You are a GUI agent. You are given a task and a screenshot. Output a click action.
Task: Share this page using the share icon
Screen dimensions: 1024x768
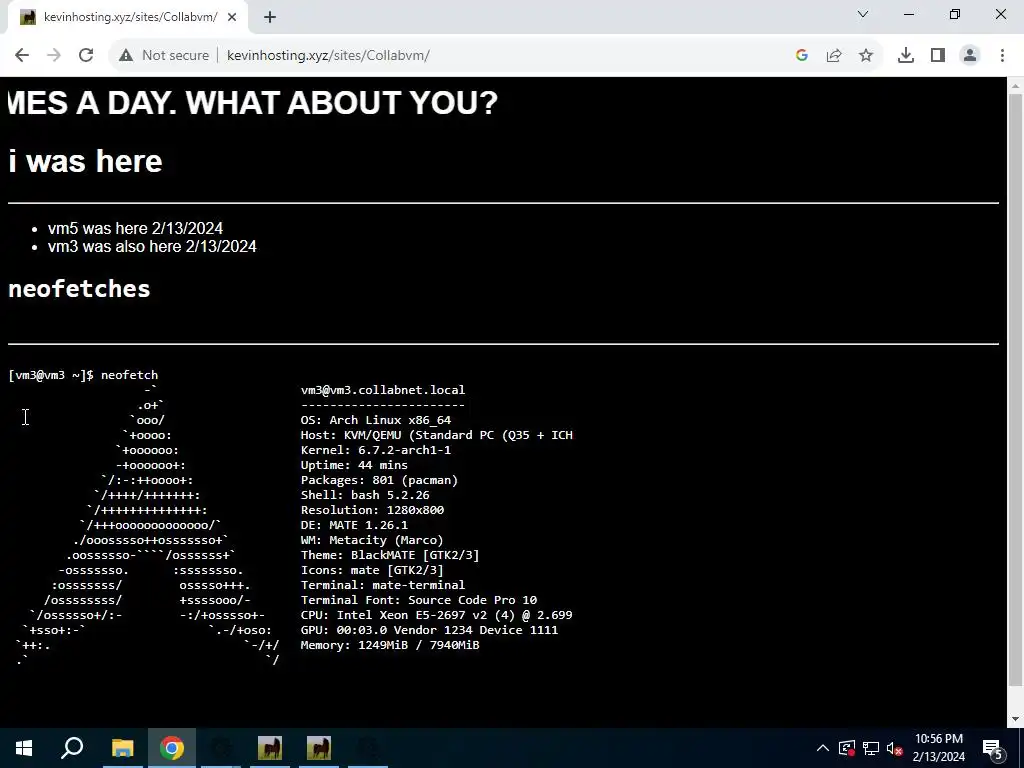(834, 56)
